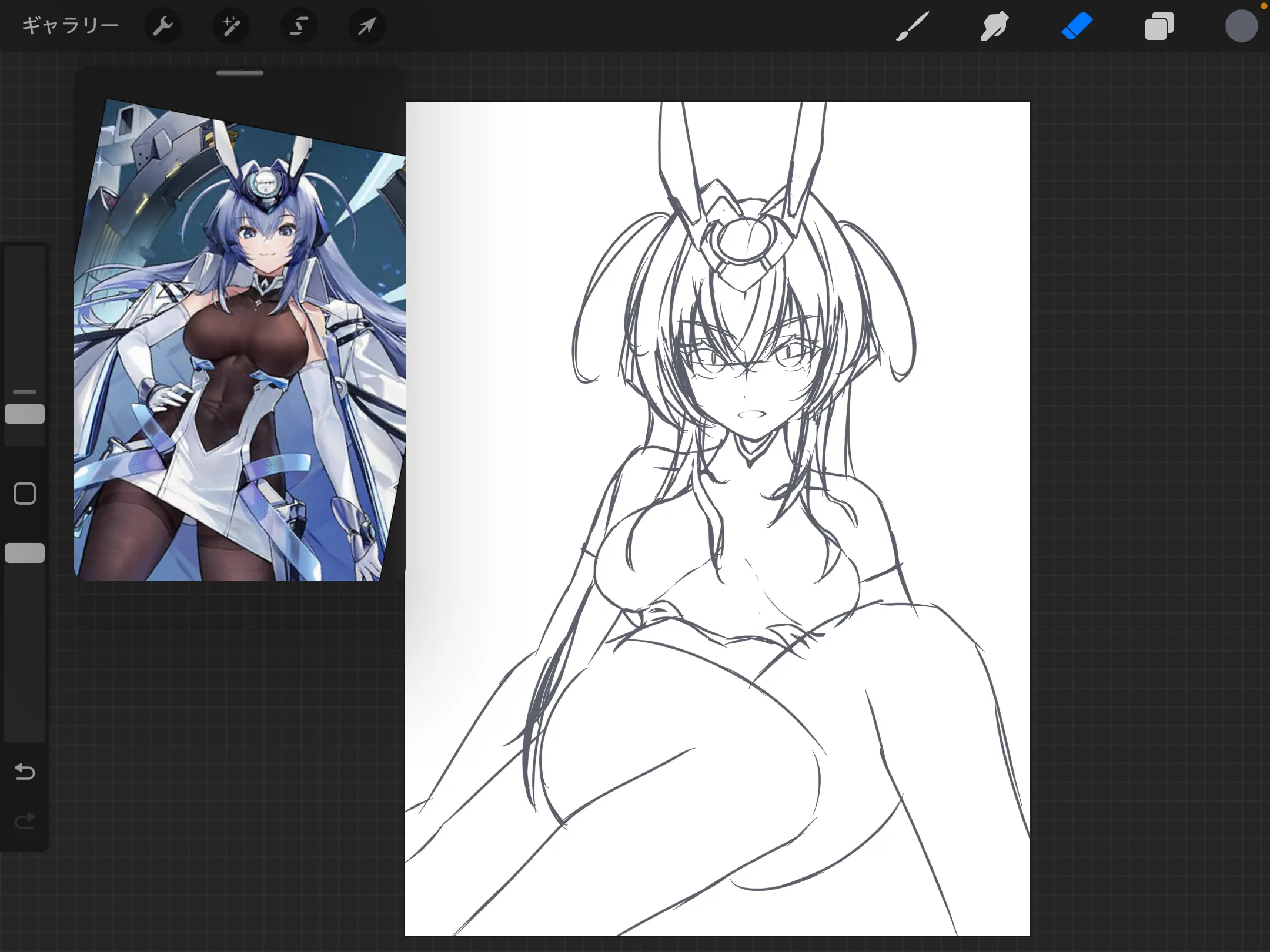1270x952 pixels.
Task: Open the Gallery (ギャラリー) view
Action: tap(70, 26)
